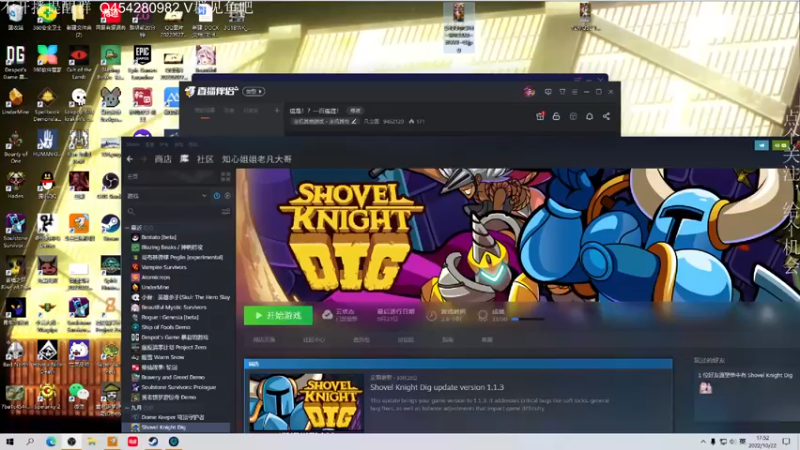Viewport: 800px width, 450px height.
Task: Open friend avatar under friends who play
Action: pyautogui.click(x=706, y=388)
